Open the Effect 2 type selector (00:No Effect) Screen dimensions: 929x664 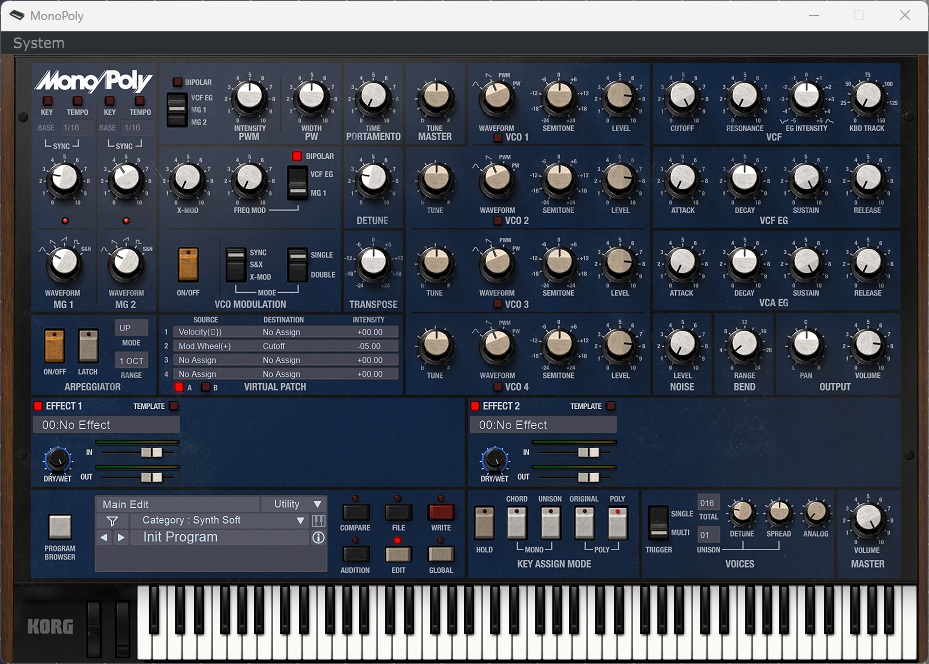click(x=543, y=425)
